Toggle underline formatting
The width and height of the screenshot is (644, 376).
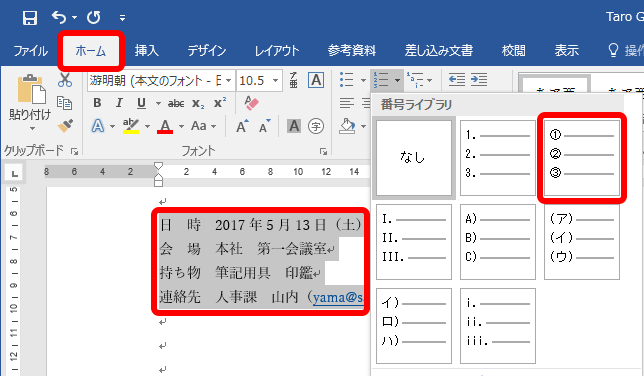coord(141,103)
